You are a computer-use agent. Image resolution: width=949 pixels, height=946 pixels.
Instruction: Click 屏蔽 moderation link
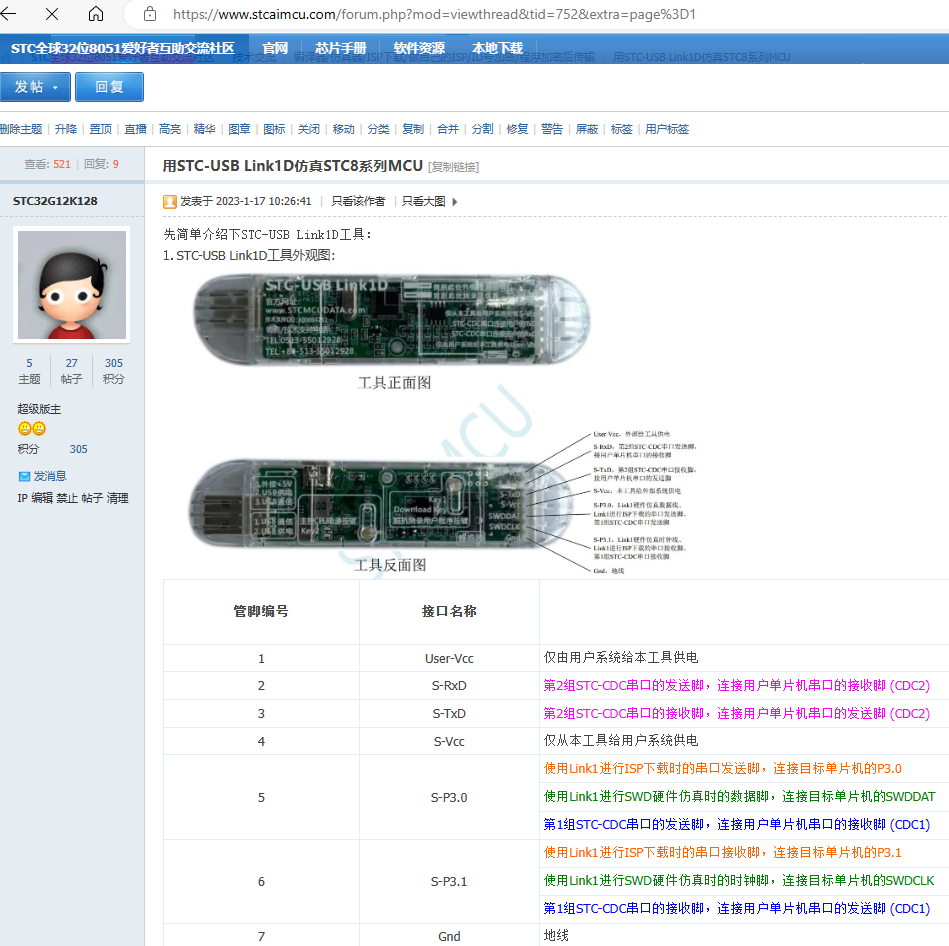(x=587, y=129)
